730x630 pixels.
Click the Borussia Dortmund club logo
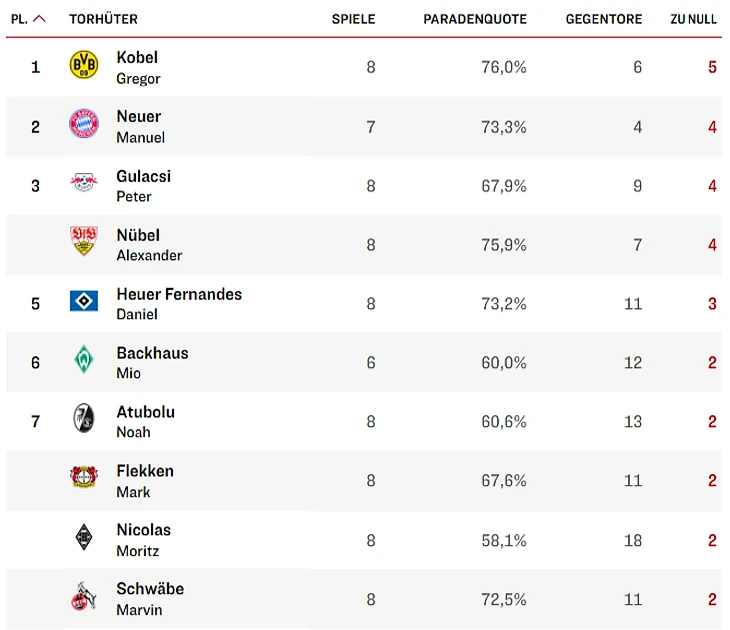click(x=84, y=66)
